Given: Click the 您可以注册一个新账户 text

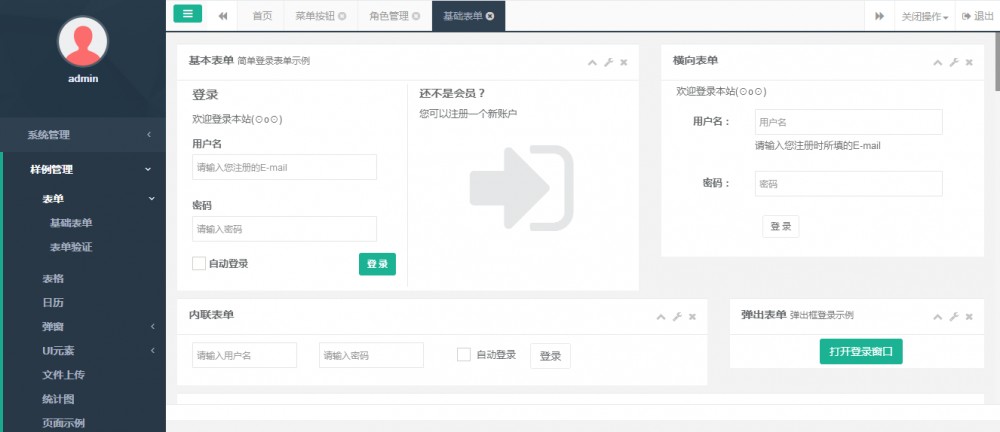Looking at the screenshot, I should [468, 114].
